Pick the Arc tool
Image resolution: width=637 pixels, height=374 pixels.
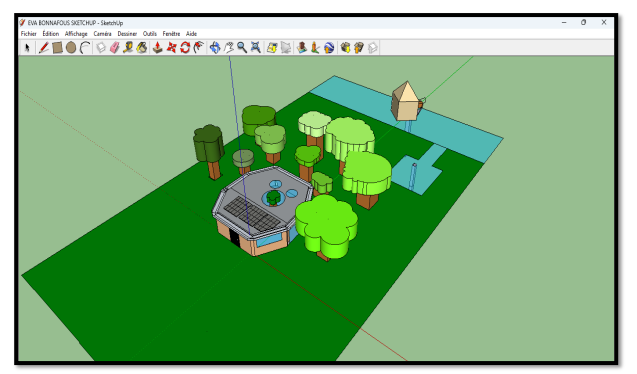(x=84, y=48)
